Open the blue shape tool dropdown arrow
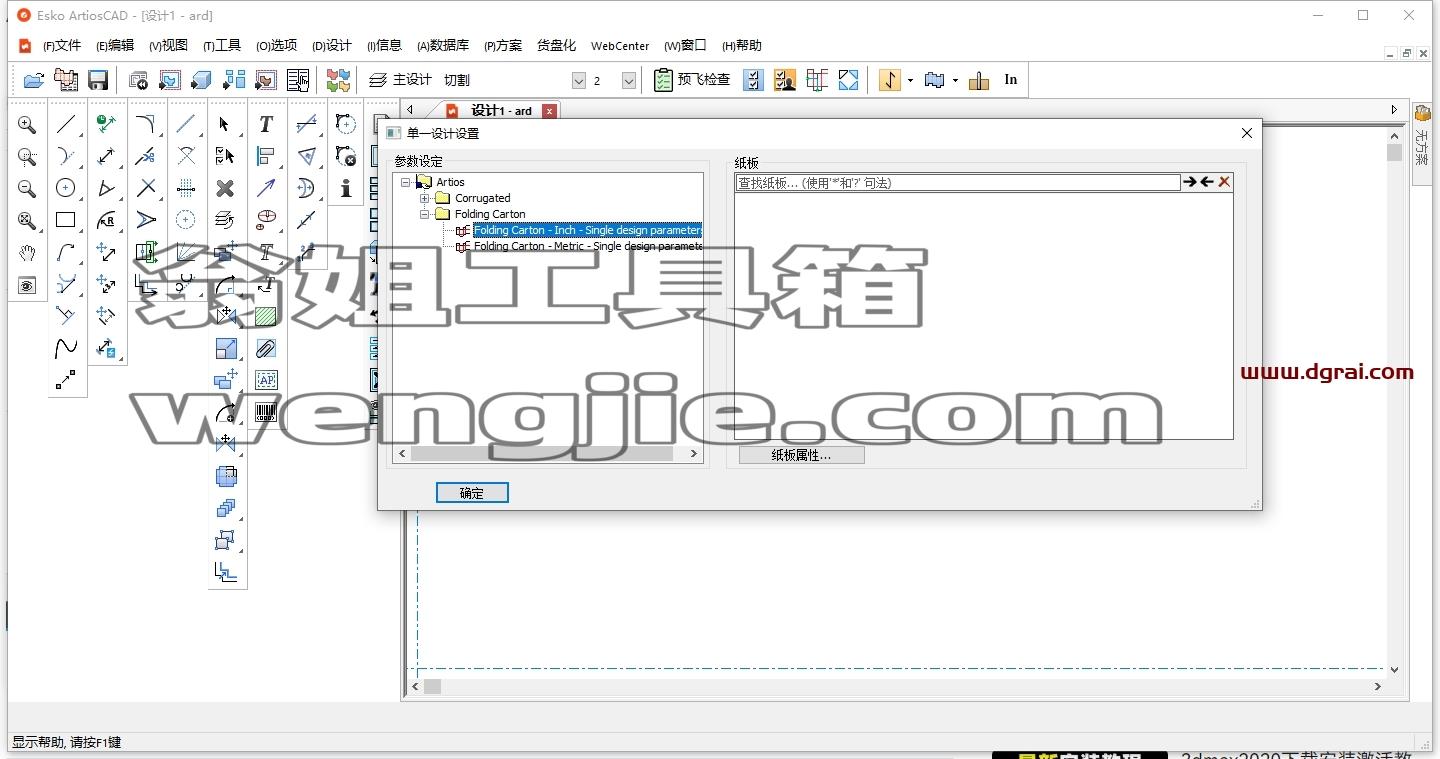This screenshot has height=759, width=1440. [955, 81]
